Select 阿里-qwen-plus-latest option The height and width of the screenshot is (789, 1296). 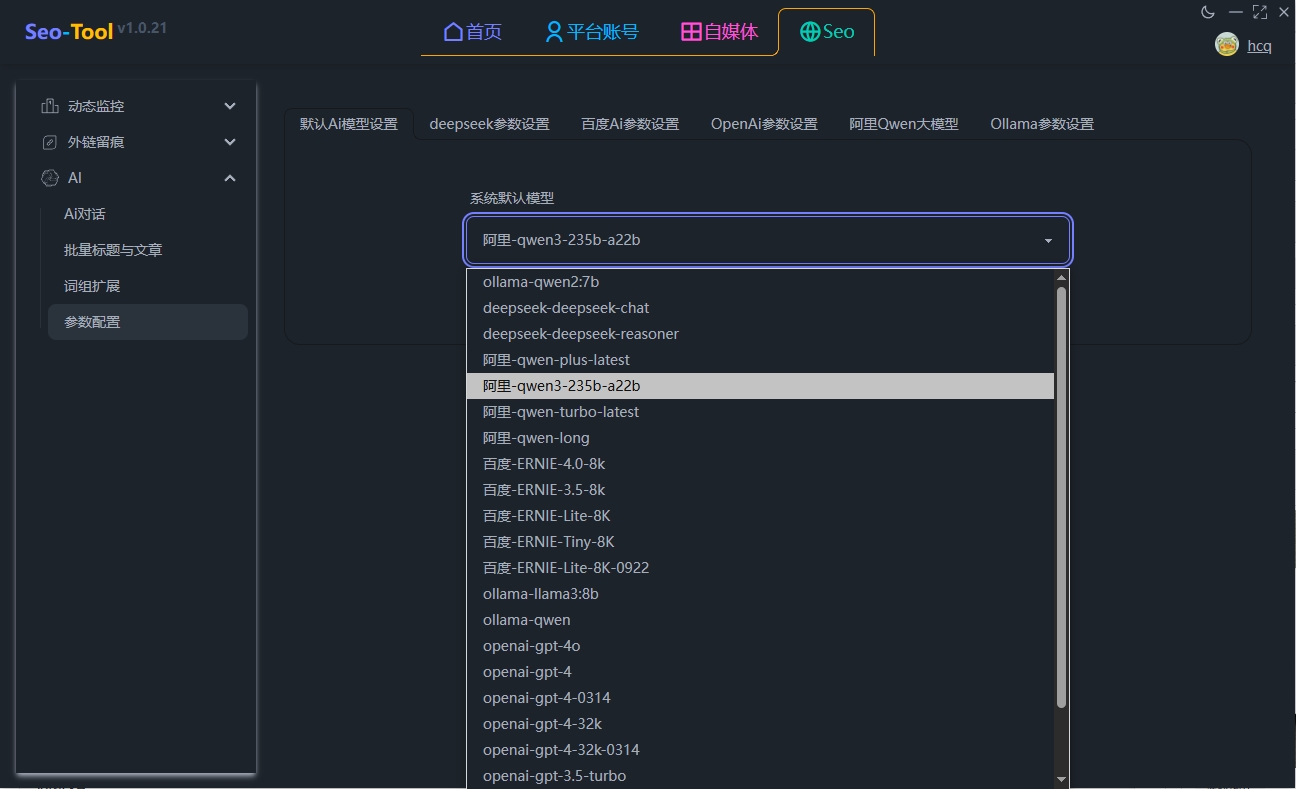click(760, 360)
